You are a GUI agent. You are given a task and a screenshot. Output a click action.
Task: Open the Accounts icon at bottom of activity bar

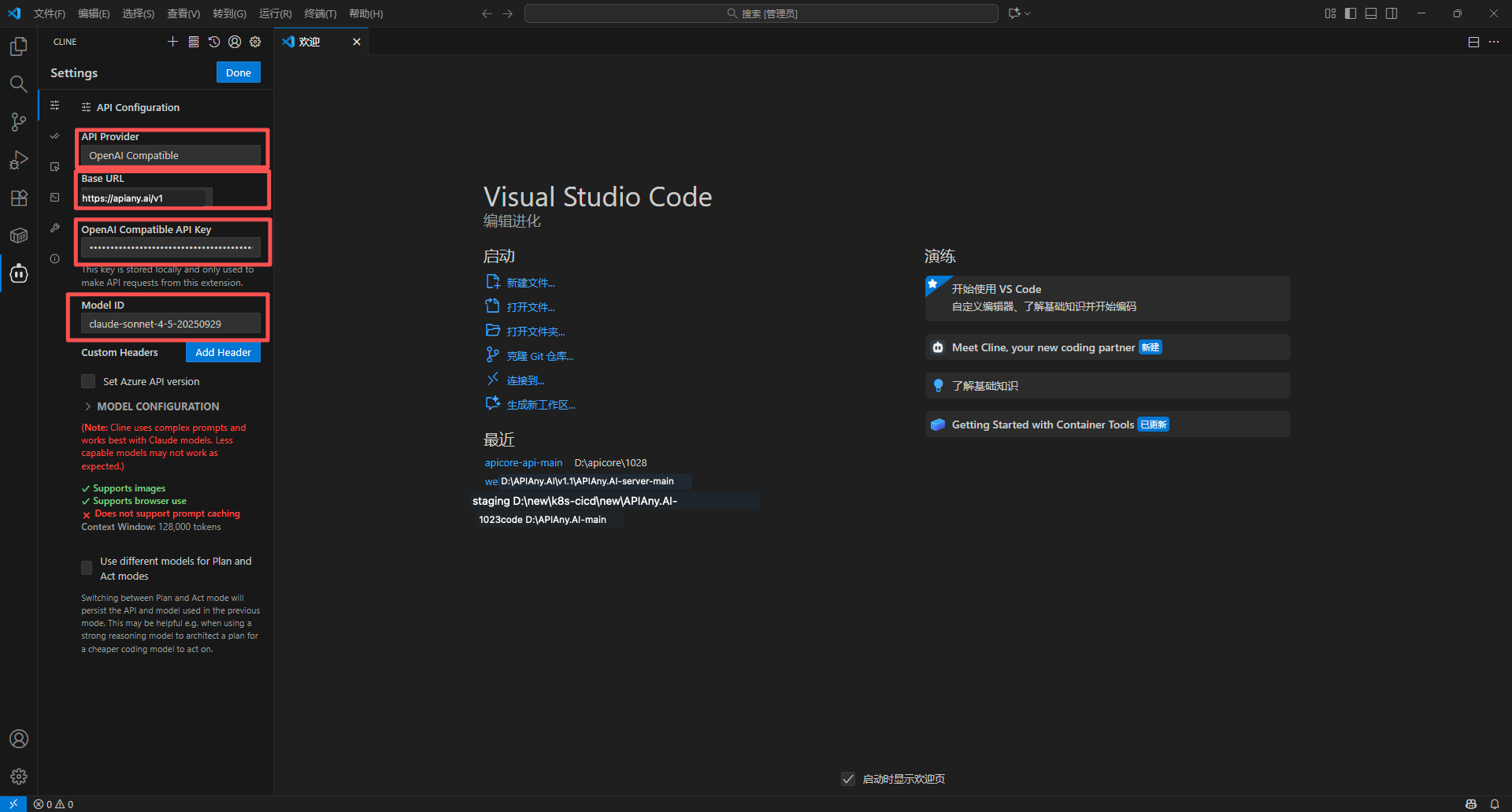18,739
